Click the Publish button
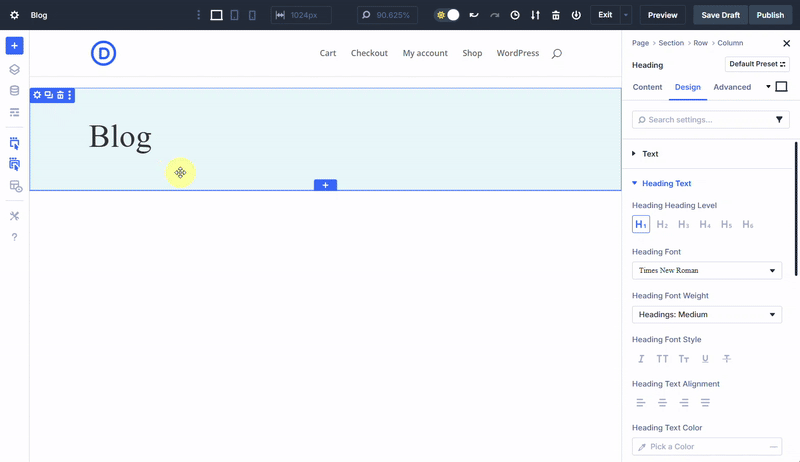800x462 pixels. point(770,15)
